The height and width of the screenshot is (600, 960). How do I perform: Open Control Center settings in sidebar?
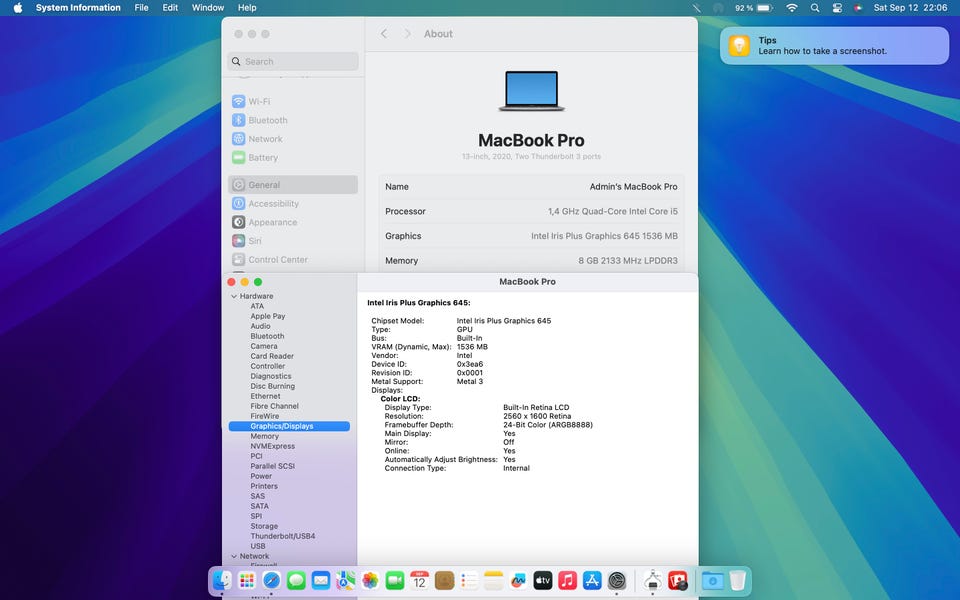point(293,260)
